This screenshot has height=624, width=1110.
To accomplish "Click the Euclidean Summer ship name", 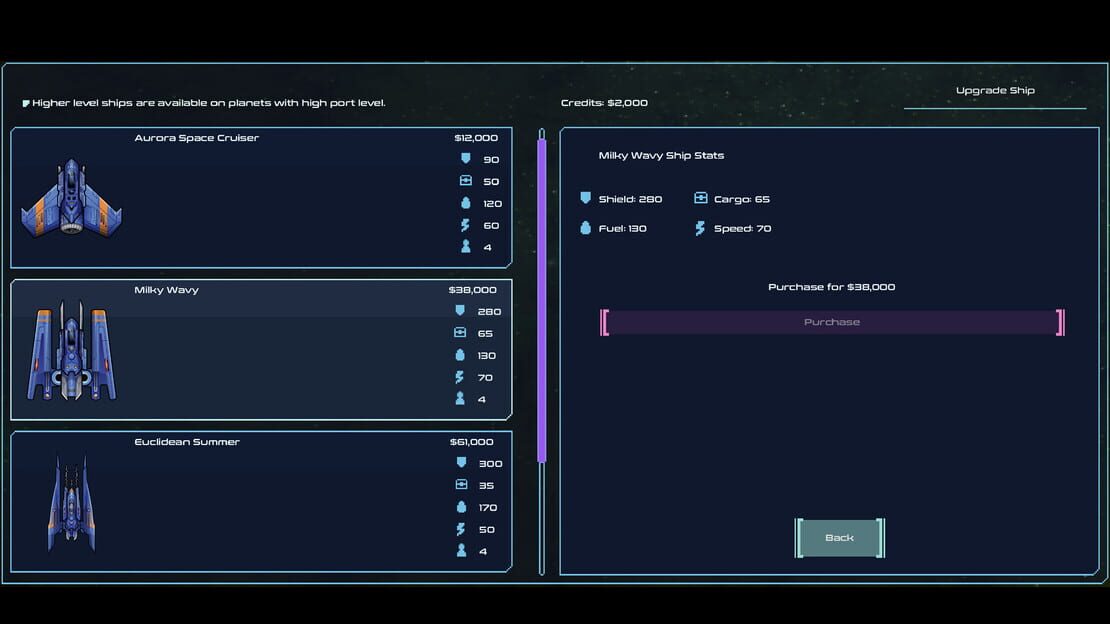I will click(x=187, y=442).
